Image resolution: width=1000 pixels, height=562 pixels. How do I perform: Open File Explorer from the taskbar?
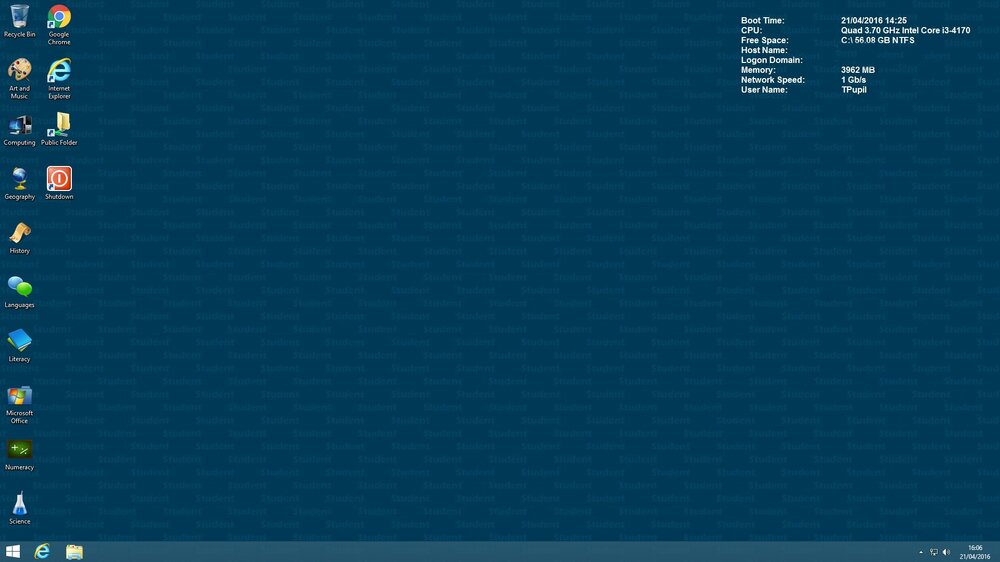pyautogui.click(x=74, y=551)
